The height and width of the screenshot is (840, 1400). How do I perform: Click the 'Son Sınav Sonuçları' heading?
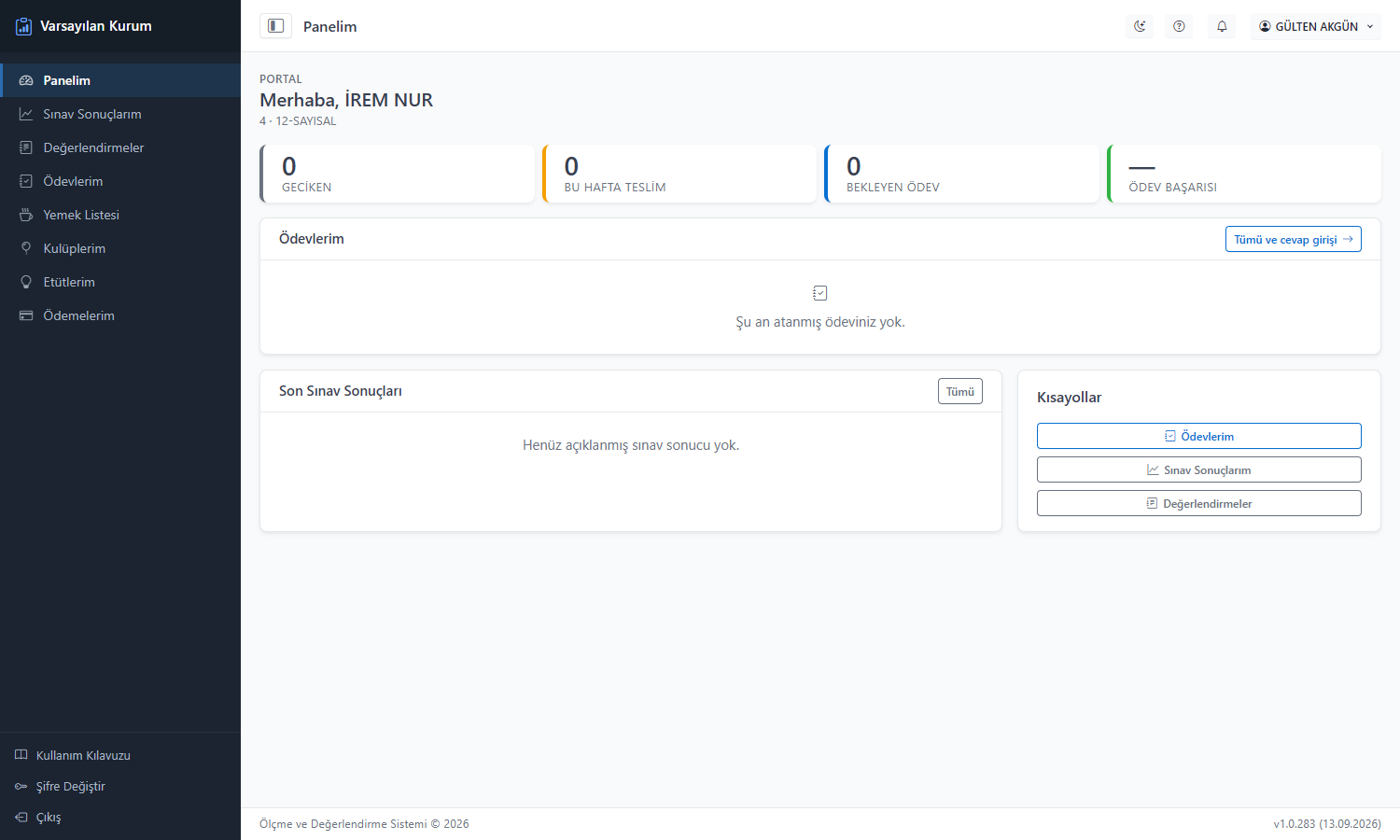pyautogui.click(x=341, y=391)
